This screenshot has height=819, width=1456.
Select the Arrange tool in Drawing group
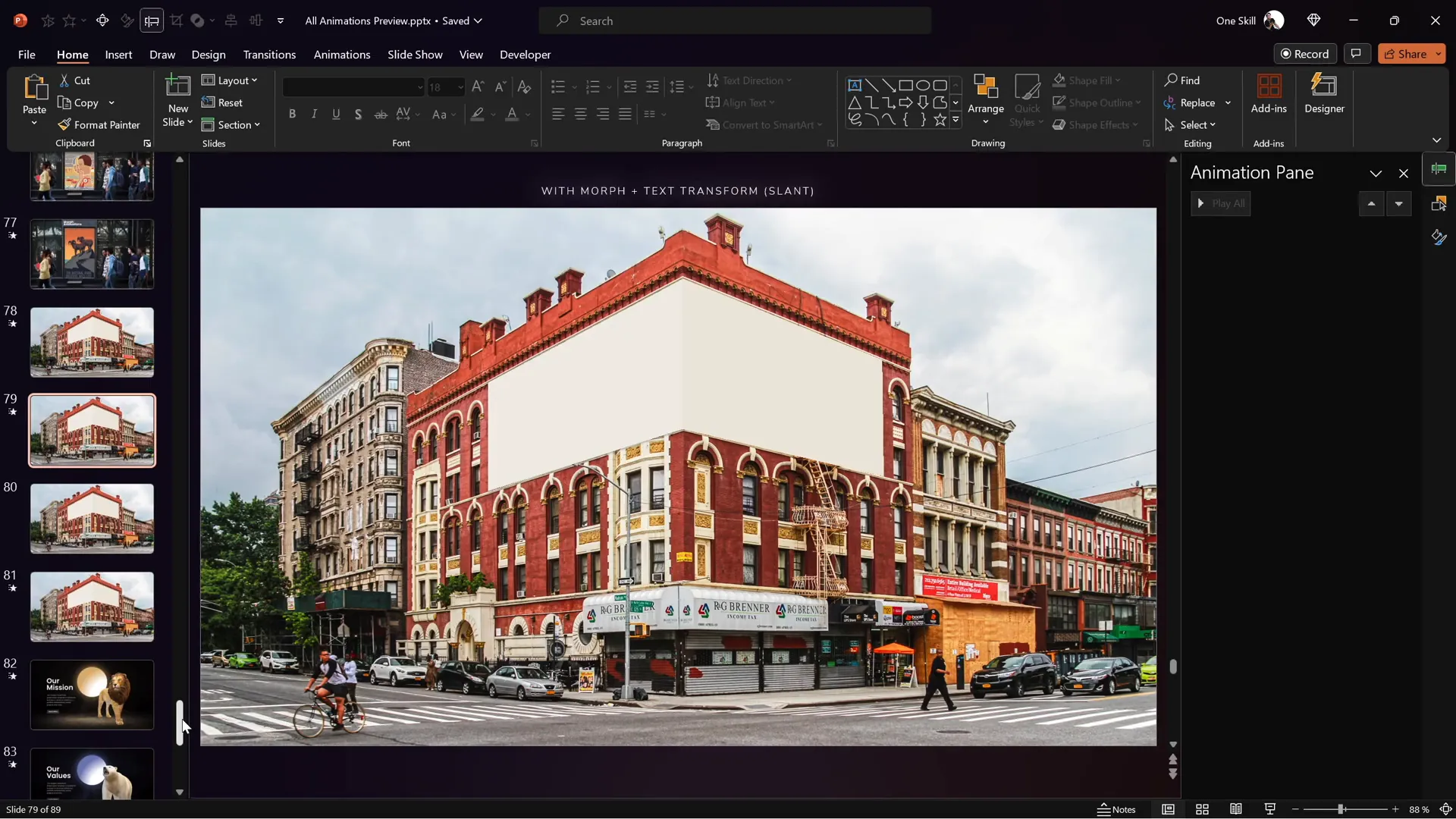point(985,99)
